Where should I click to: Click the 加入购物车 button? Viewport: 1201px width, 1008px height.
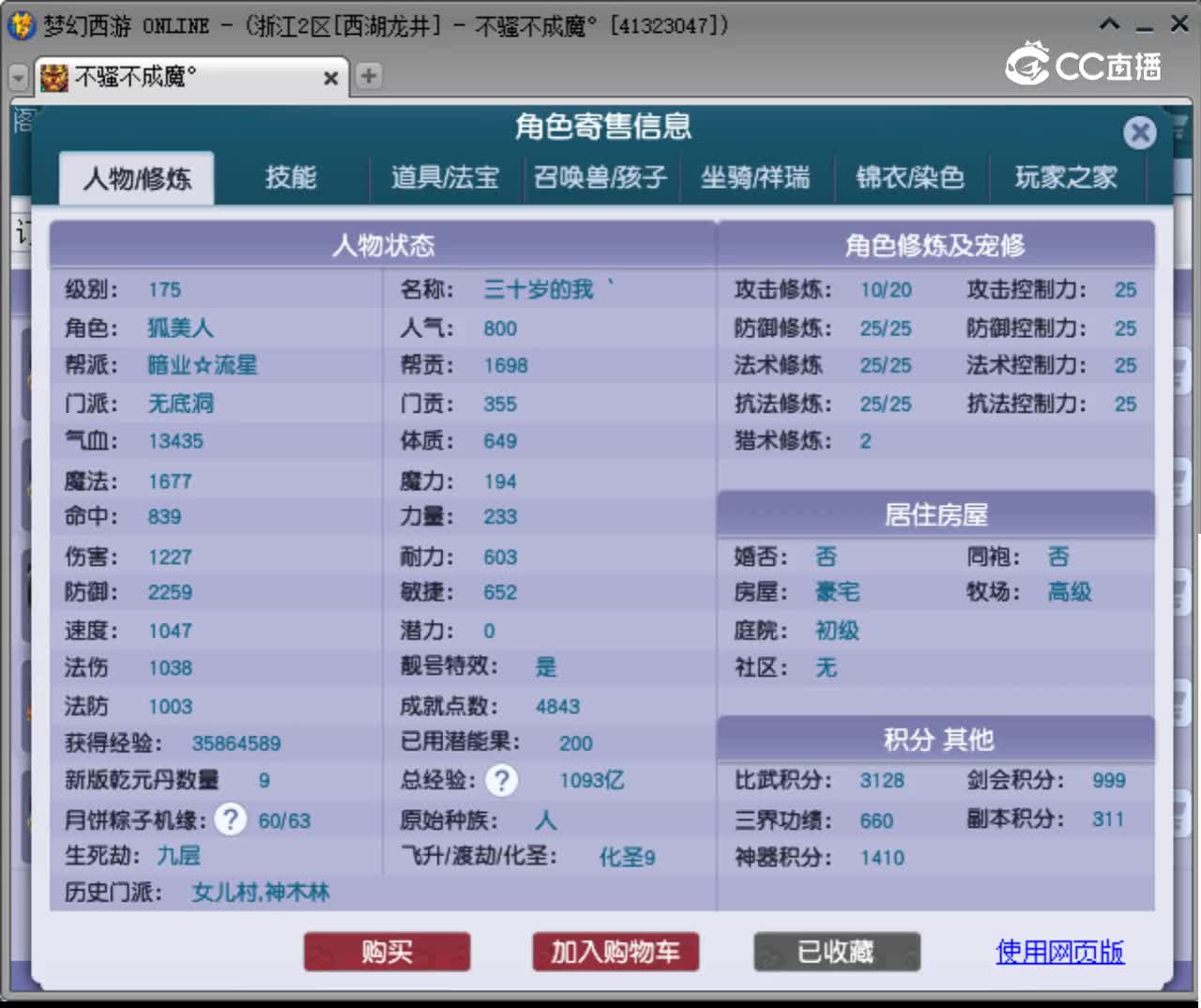(x=616, y=952)
